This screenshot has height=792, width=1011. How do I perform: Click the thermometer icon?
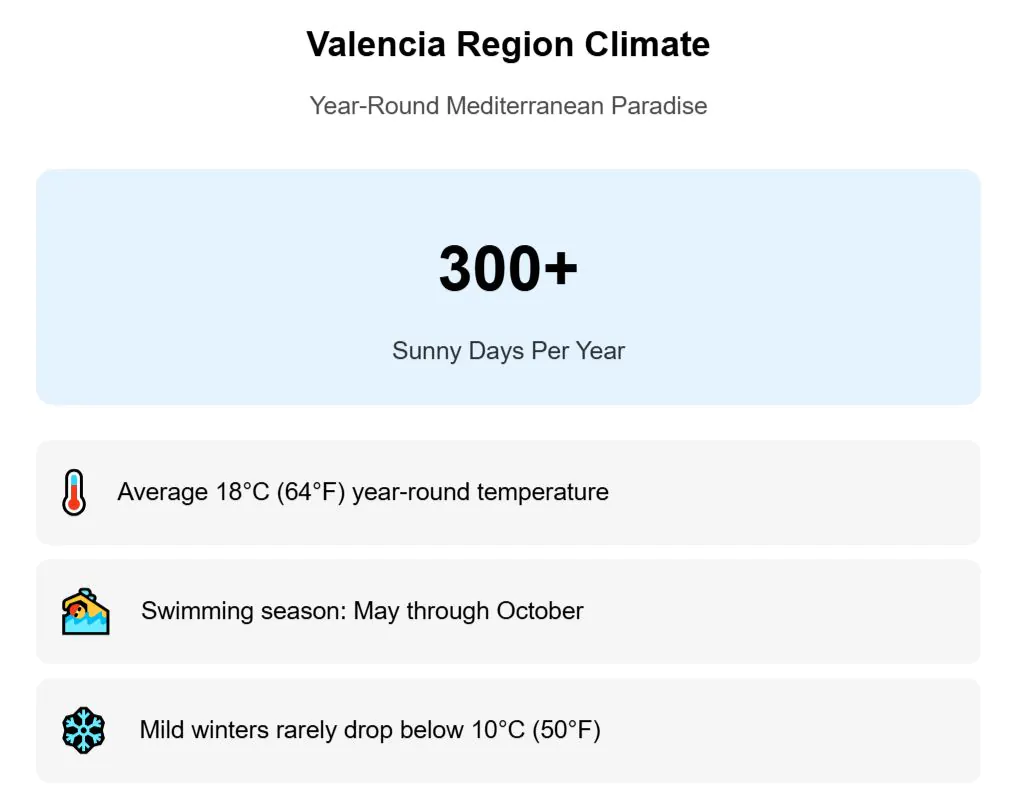click(x=74, y=492)
